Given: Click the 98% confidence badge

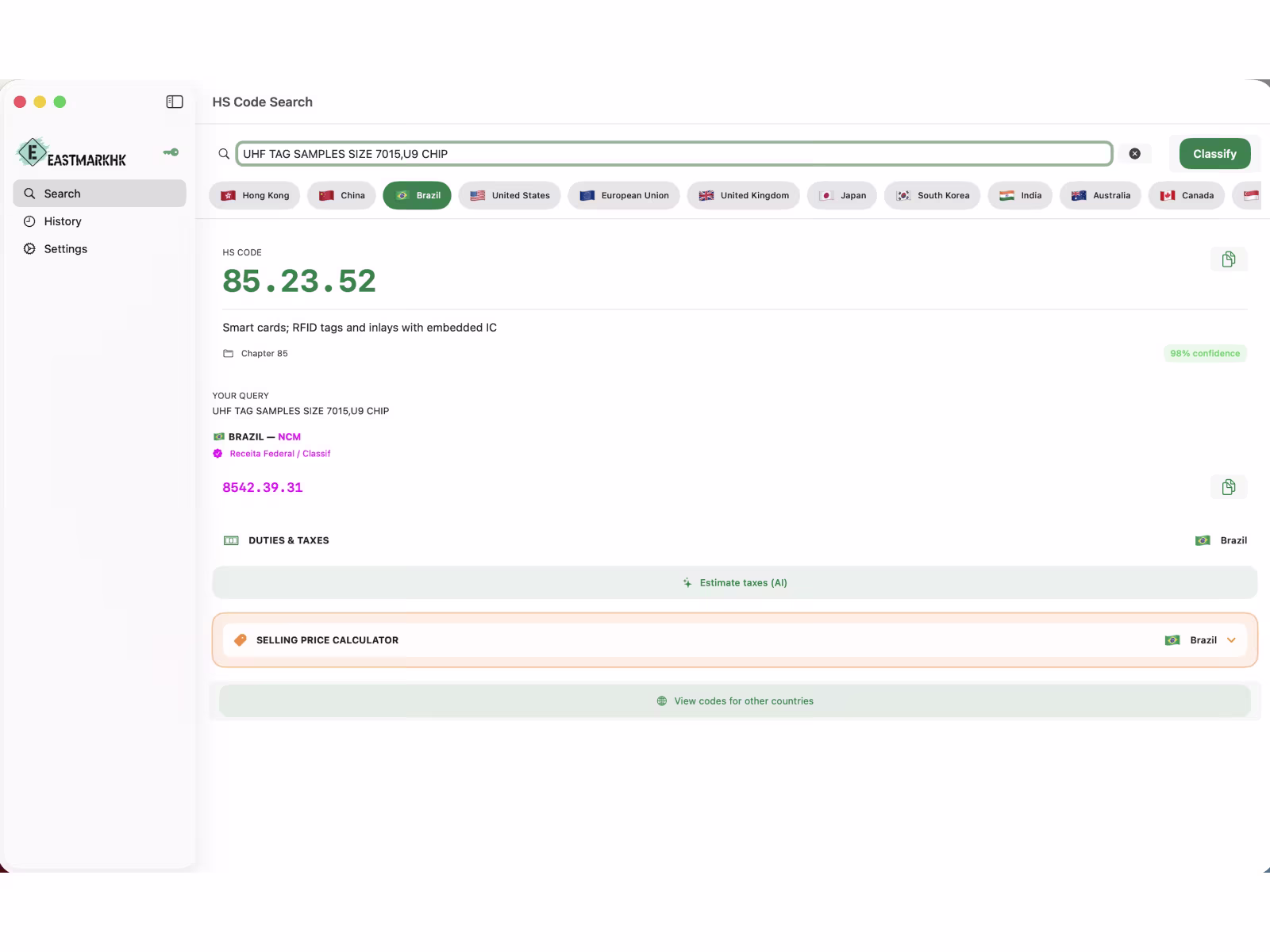Looking at the screenshot, I should tap(1205, 354).
